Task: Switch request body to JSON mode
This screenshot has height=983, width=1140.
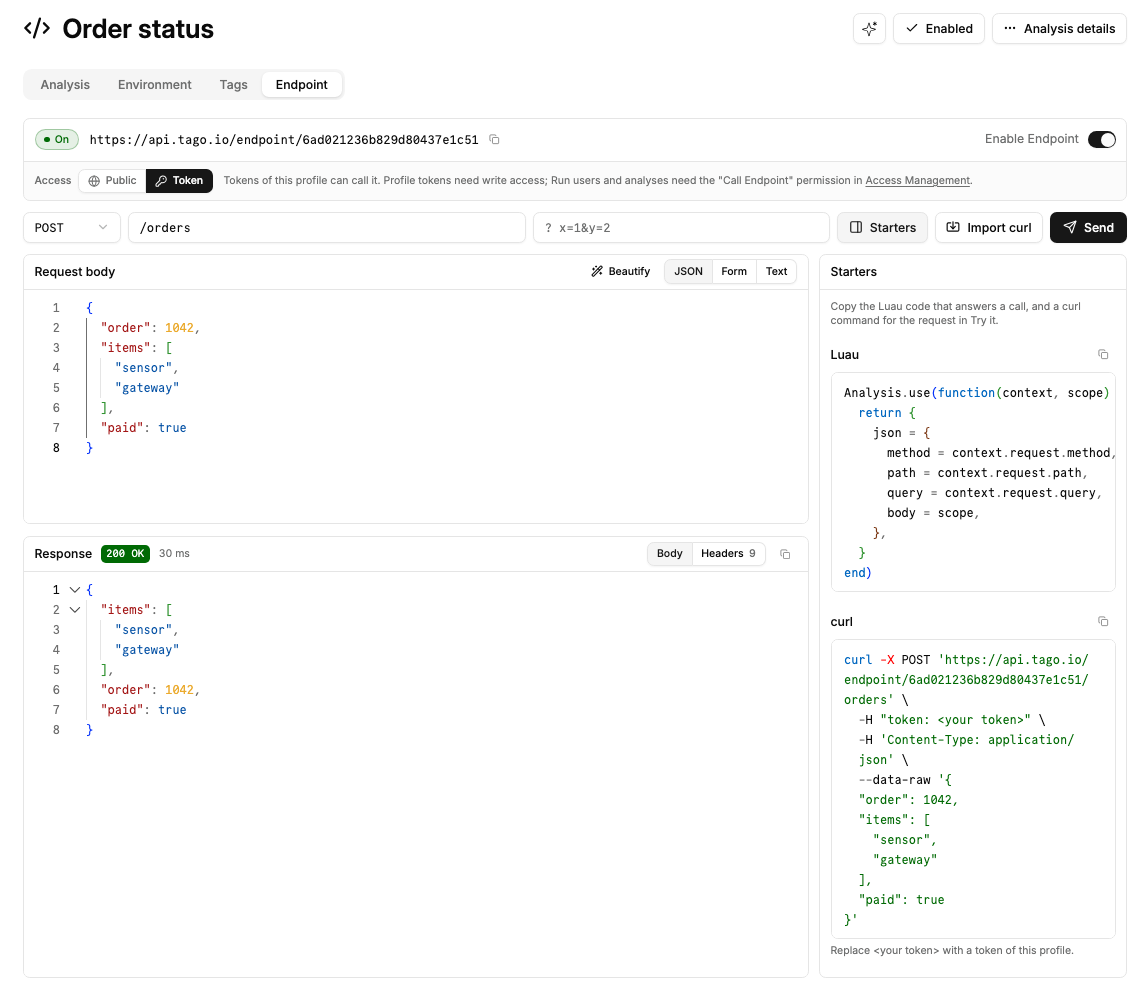Action: coord(689,272)
